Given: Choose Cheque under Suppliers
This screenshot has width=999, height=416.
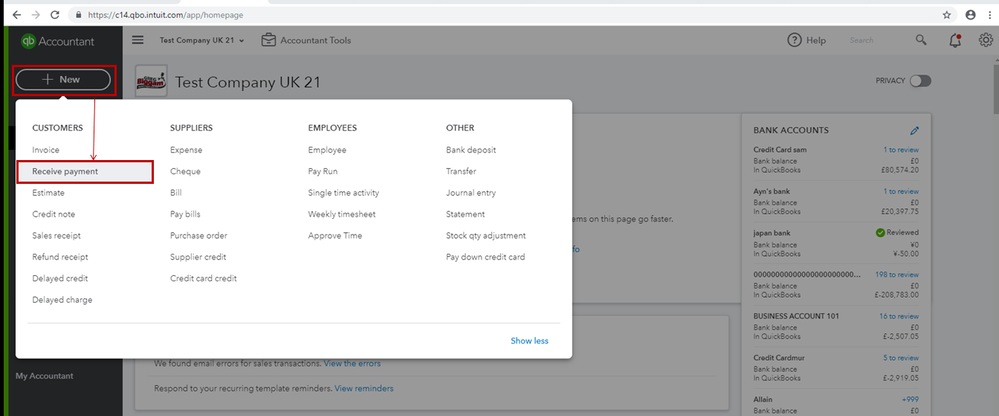Looking at the screenshot, I should click(185, 171).
